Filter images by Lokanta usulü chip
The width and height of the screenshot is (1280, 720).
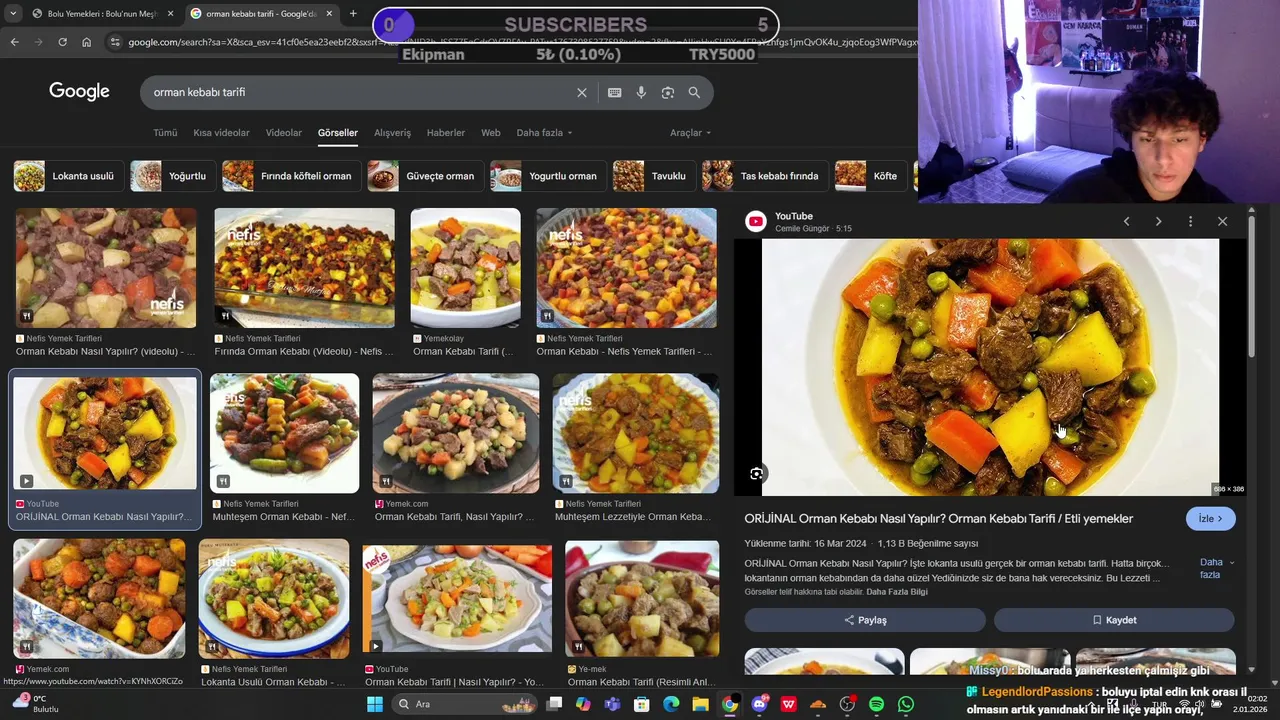69,176
